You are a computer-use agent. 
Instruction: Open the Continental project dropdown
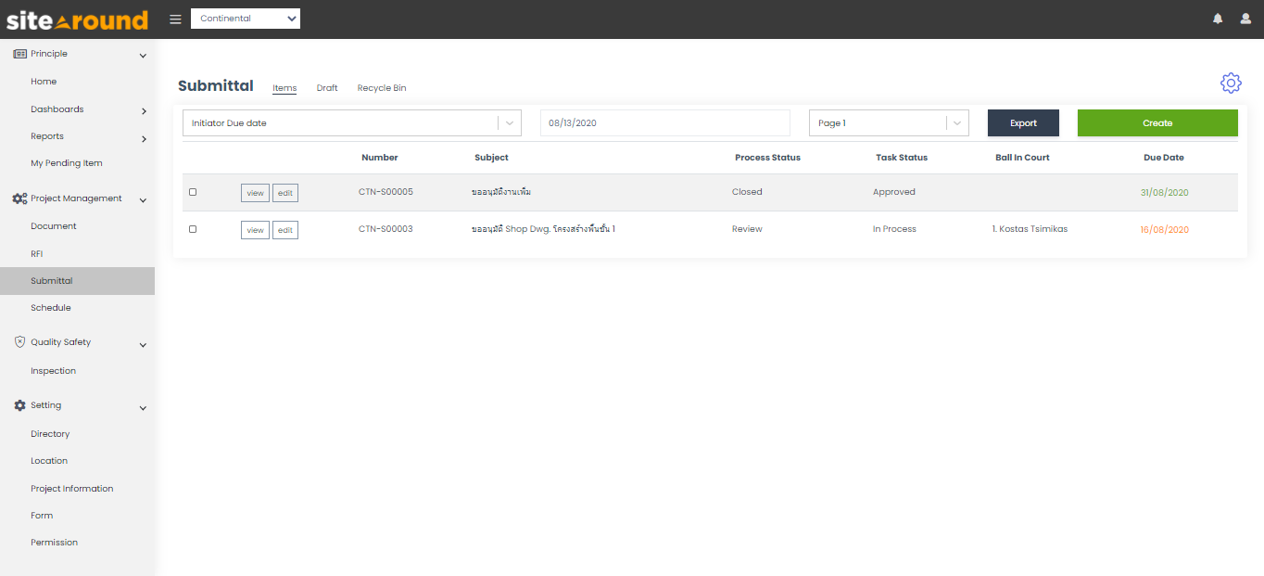(x=245, y=18)
